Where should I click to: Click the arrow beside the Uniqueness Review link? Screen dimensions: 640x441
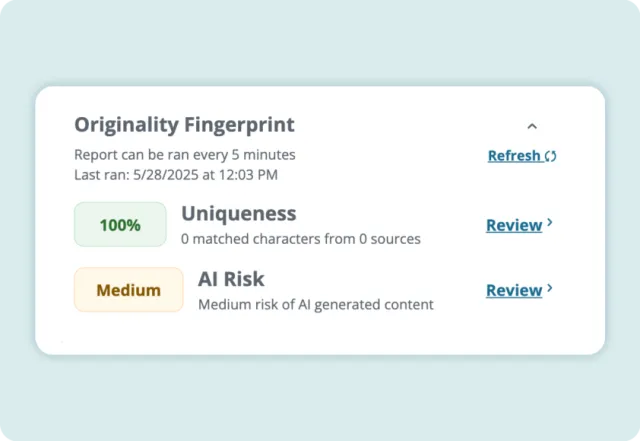(x=550, y=224)
